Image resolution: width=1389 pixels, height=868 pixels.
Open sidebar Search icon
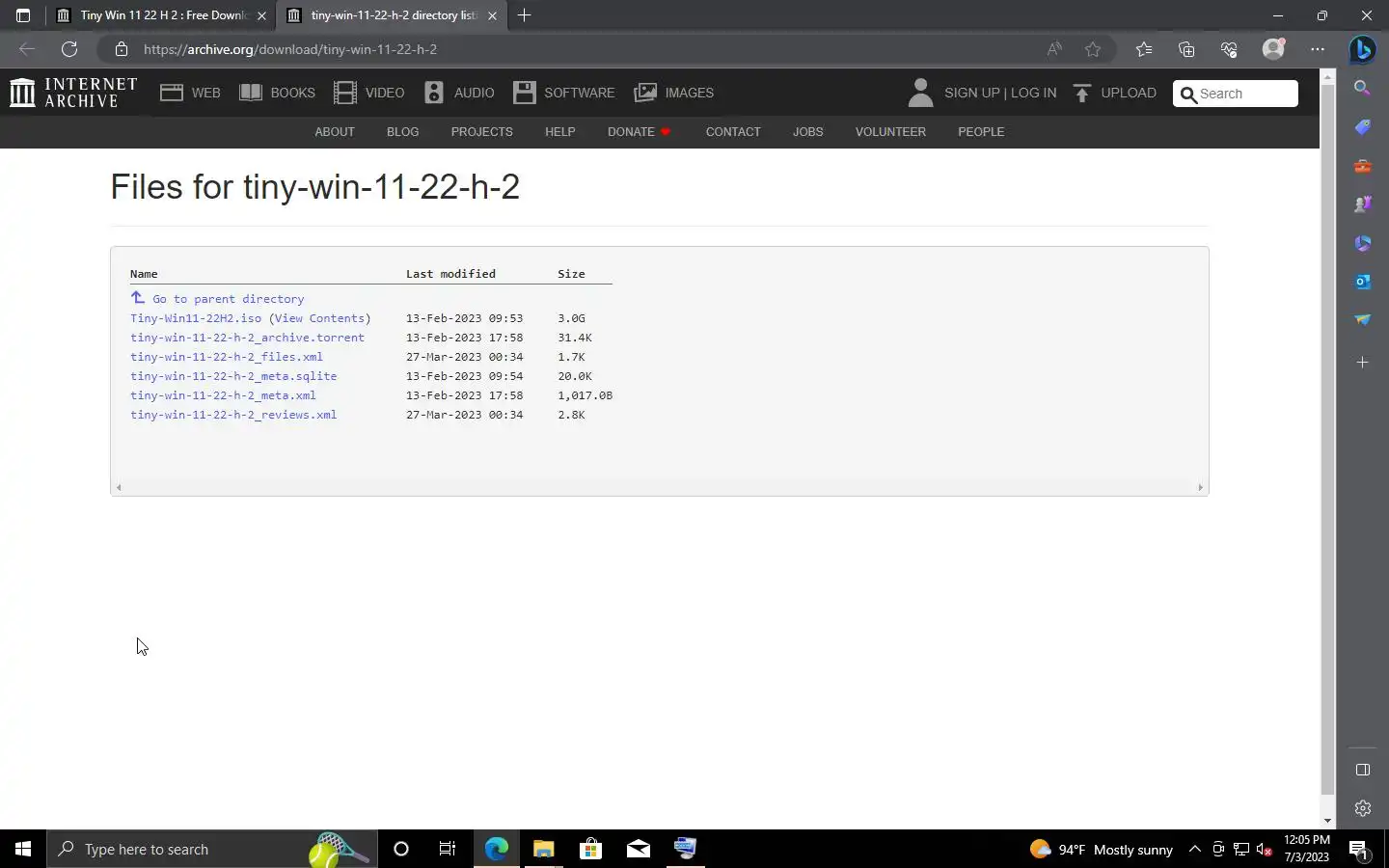(x=1362, y=88)
